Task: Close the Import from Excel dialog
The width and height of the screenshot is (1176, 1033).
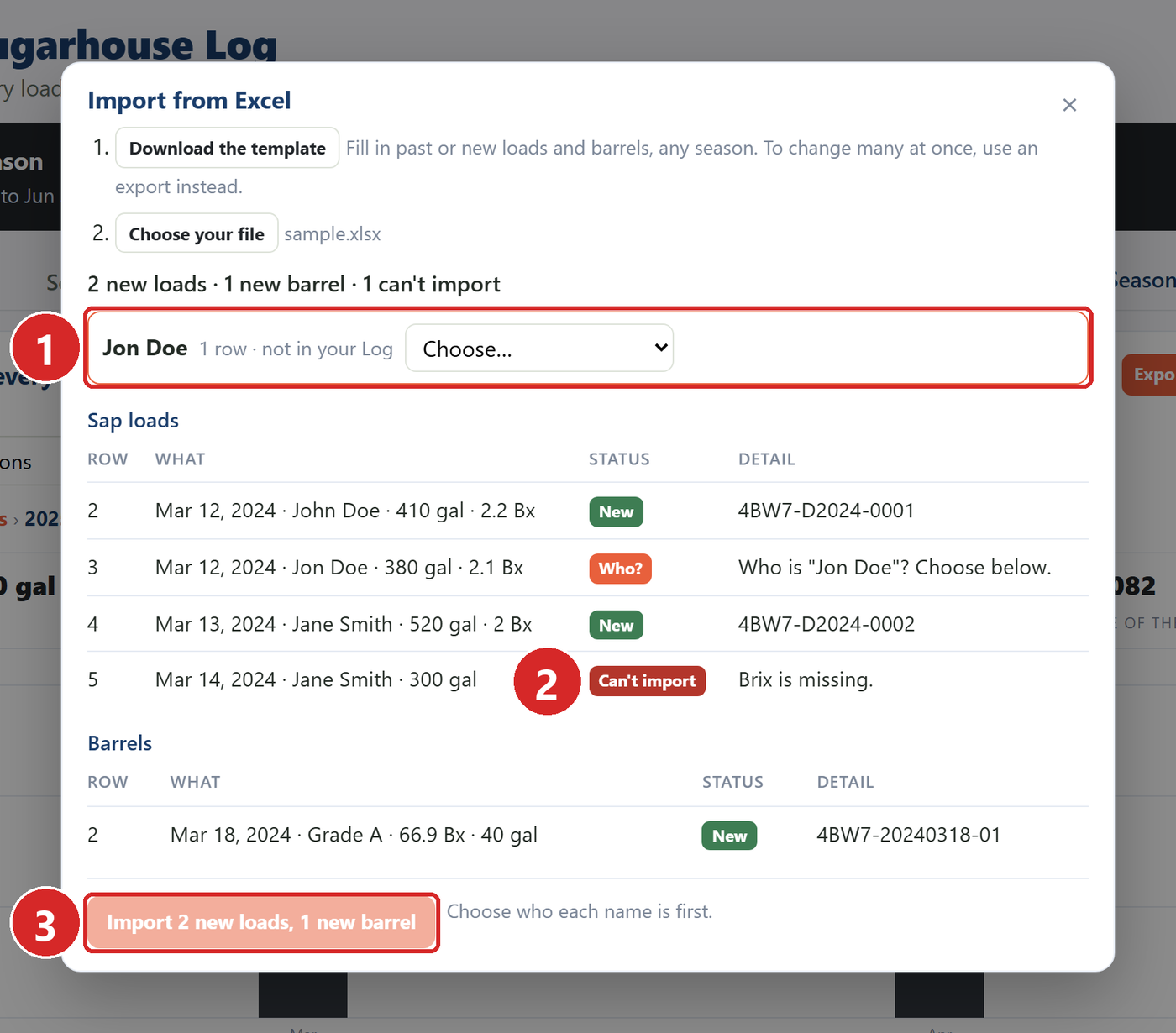Action: coord(1069,105)
